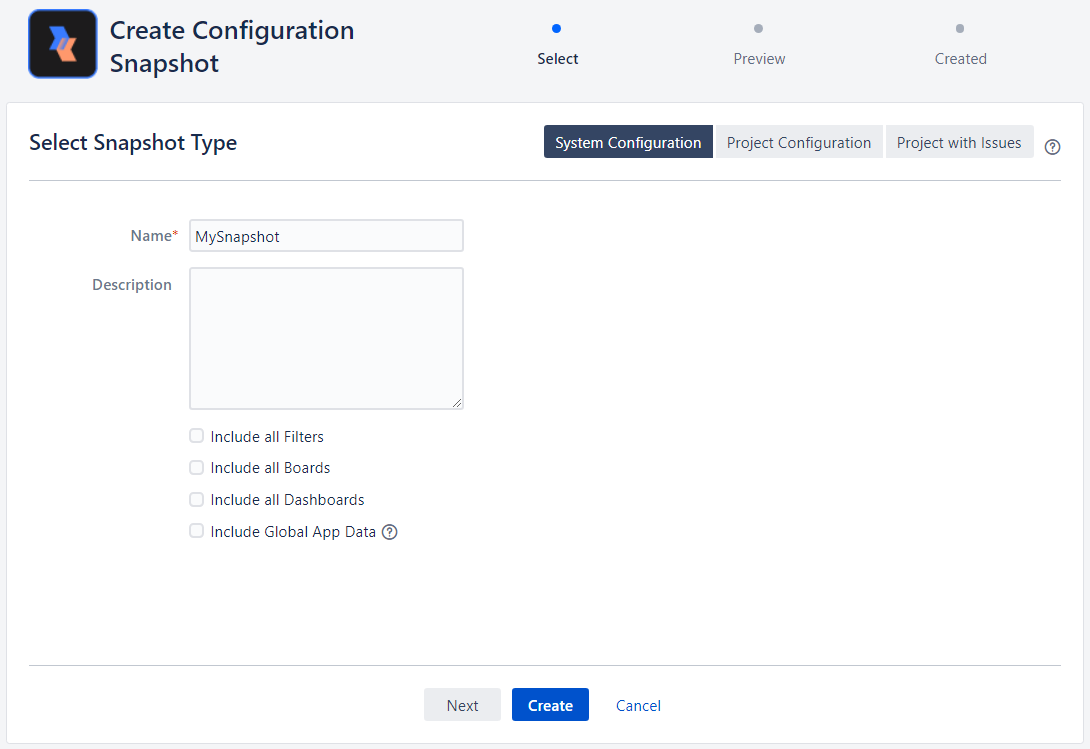Viewport: 1090px width, 749px height.
Task: Check Include all Dashboards option
Action: (x=197, y=499)
